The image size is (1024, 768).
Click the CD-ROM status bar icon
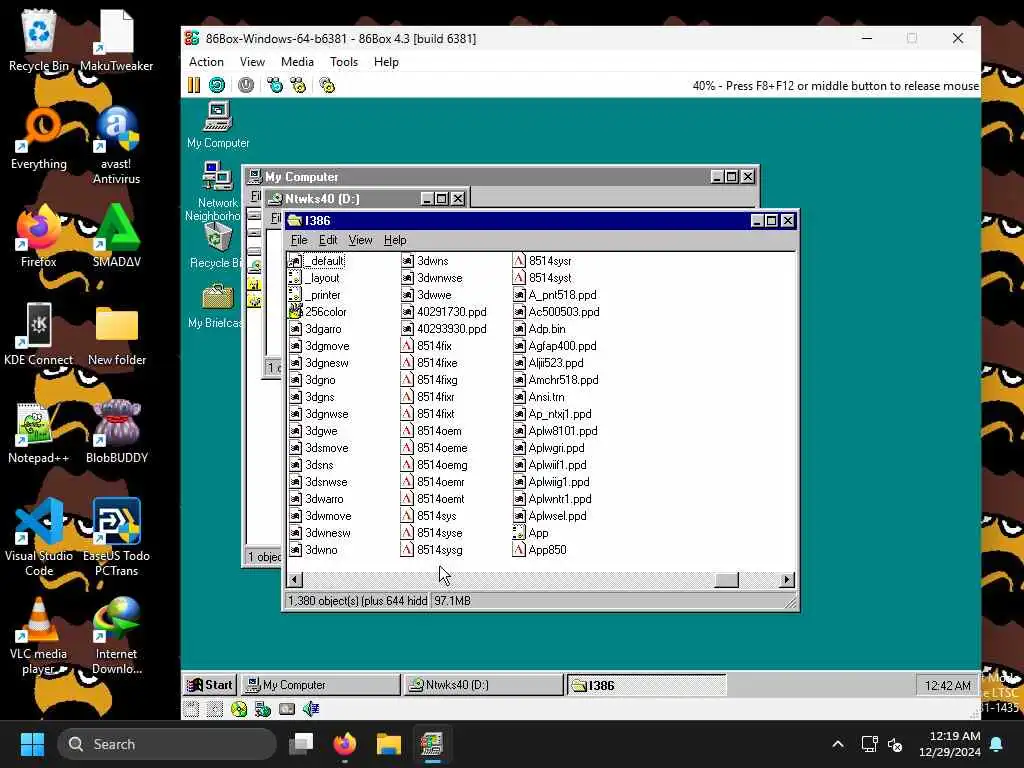click(x=239, y=709)
